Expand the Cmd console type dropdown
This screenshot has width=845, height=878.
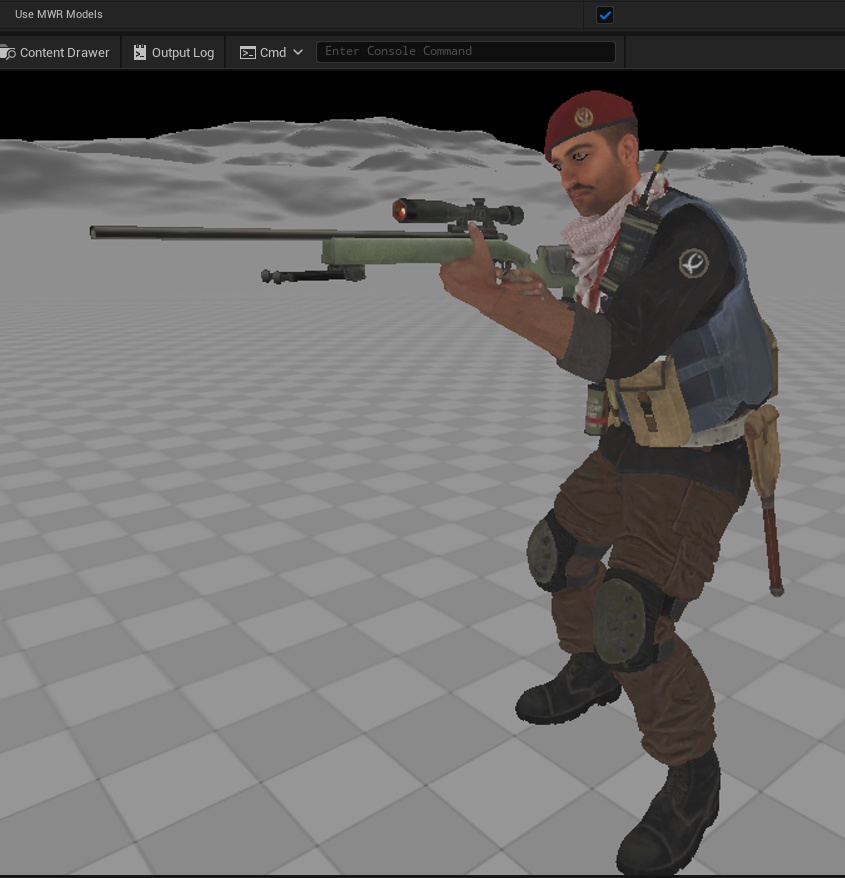coord(271,53)
